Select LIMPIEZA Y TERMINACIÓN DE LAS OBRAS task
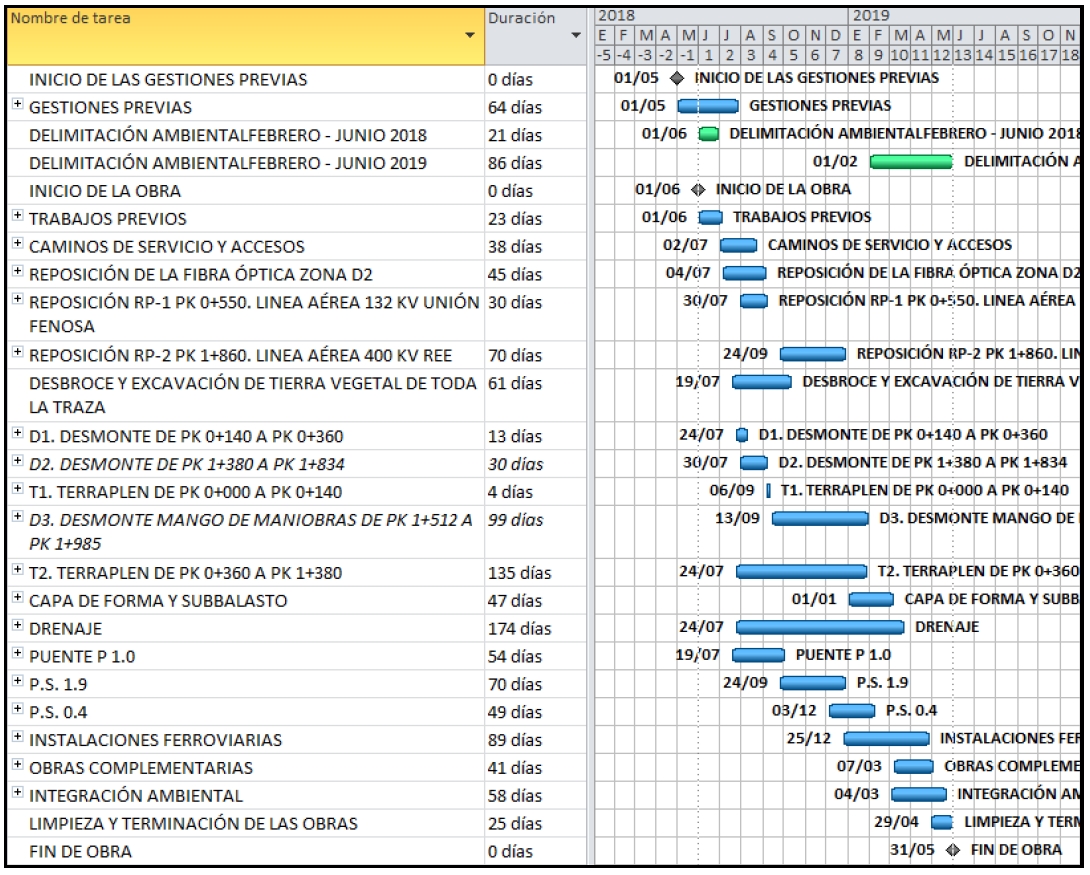This screenshot has height=875, width=1090. coord(193,824)
